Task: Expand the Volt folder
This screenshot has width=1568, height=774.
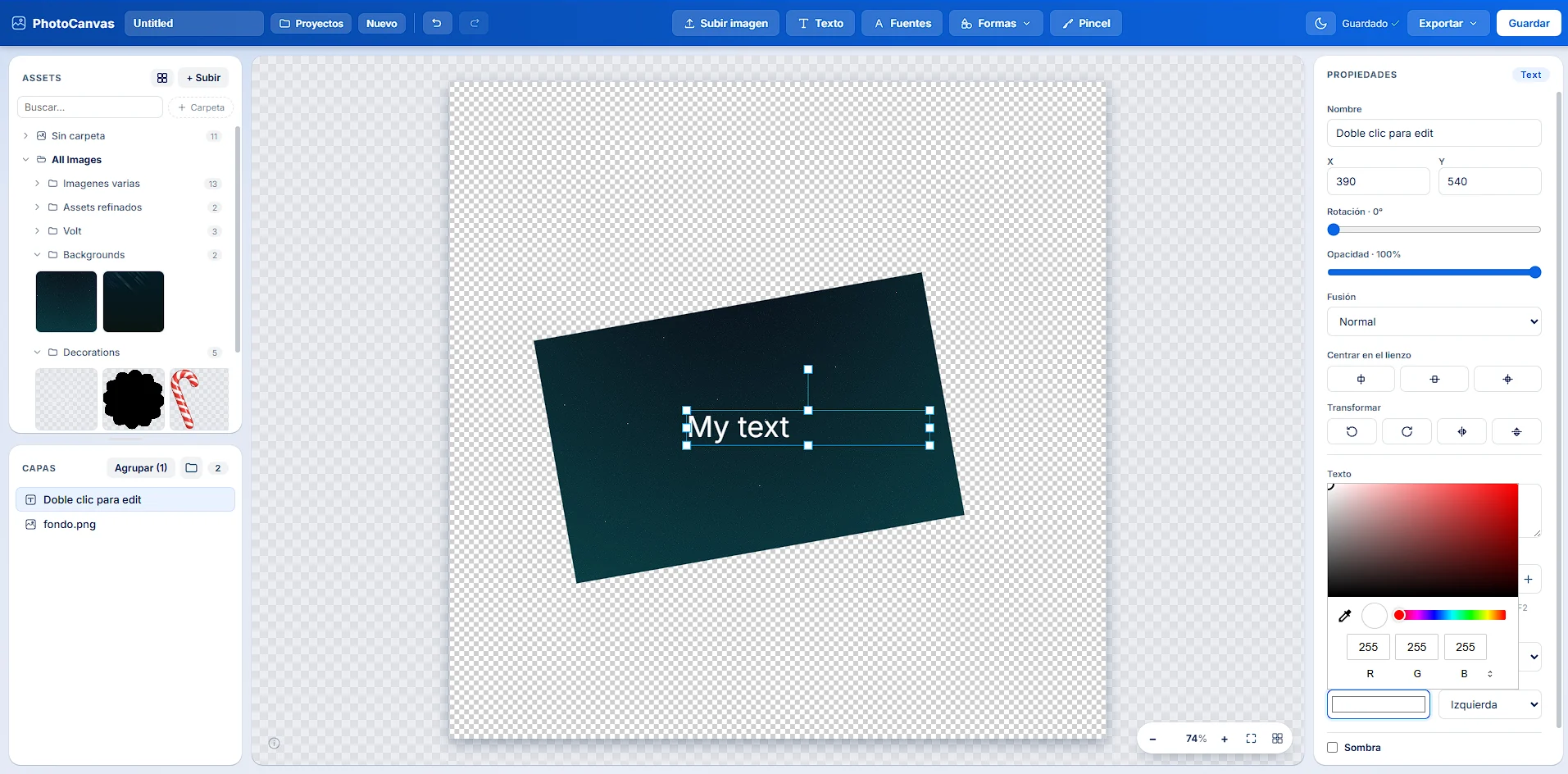Action: coord(37,231)
